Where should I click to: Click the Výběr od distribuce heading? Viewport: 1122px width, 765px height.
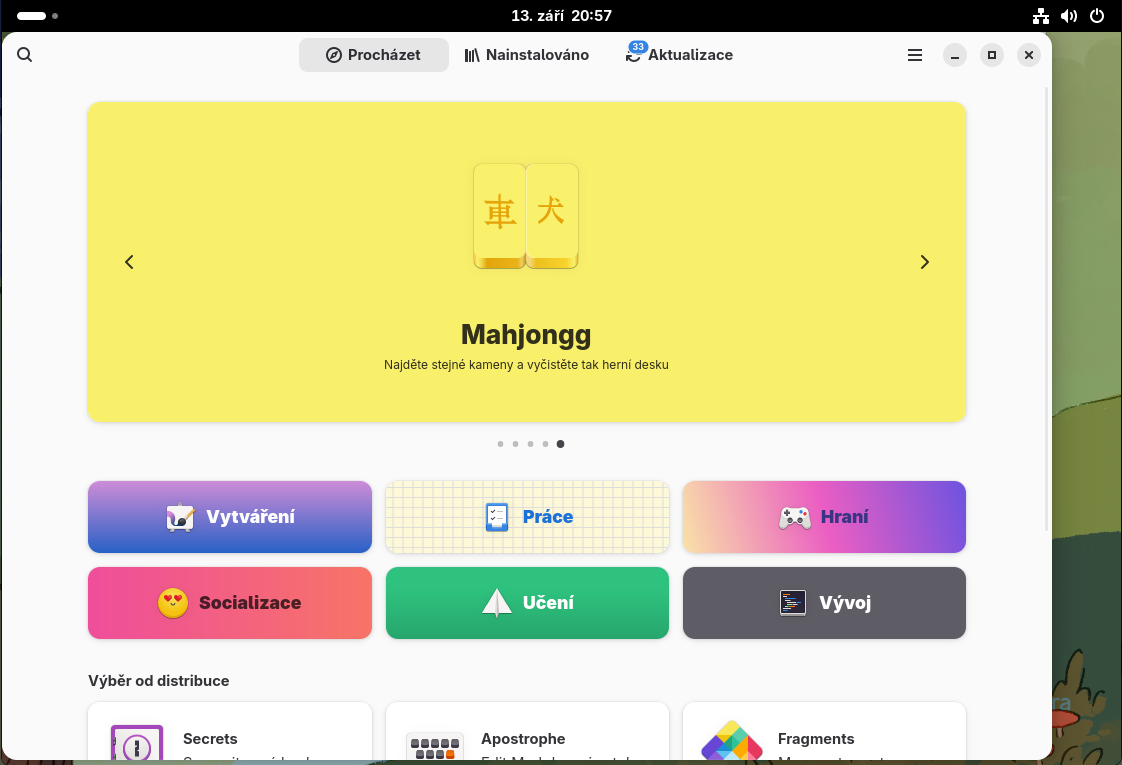pos(159,681)
